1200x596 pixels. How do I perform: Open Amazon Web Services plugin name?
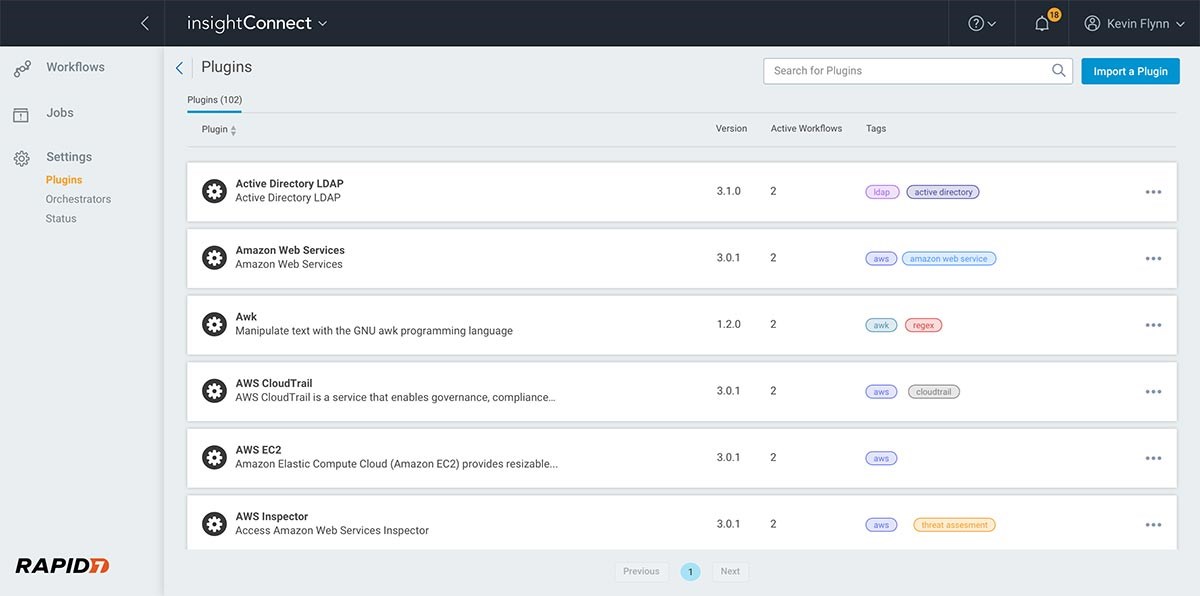pyautogui.click(x=290, y=250)
